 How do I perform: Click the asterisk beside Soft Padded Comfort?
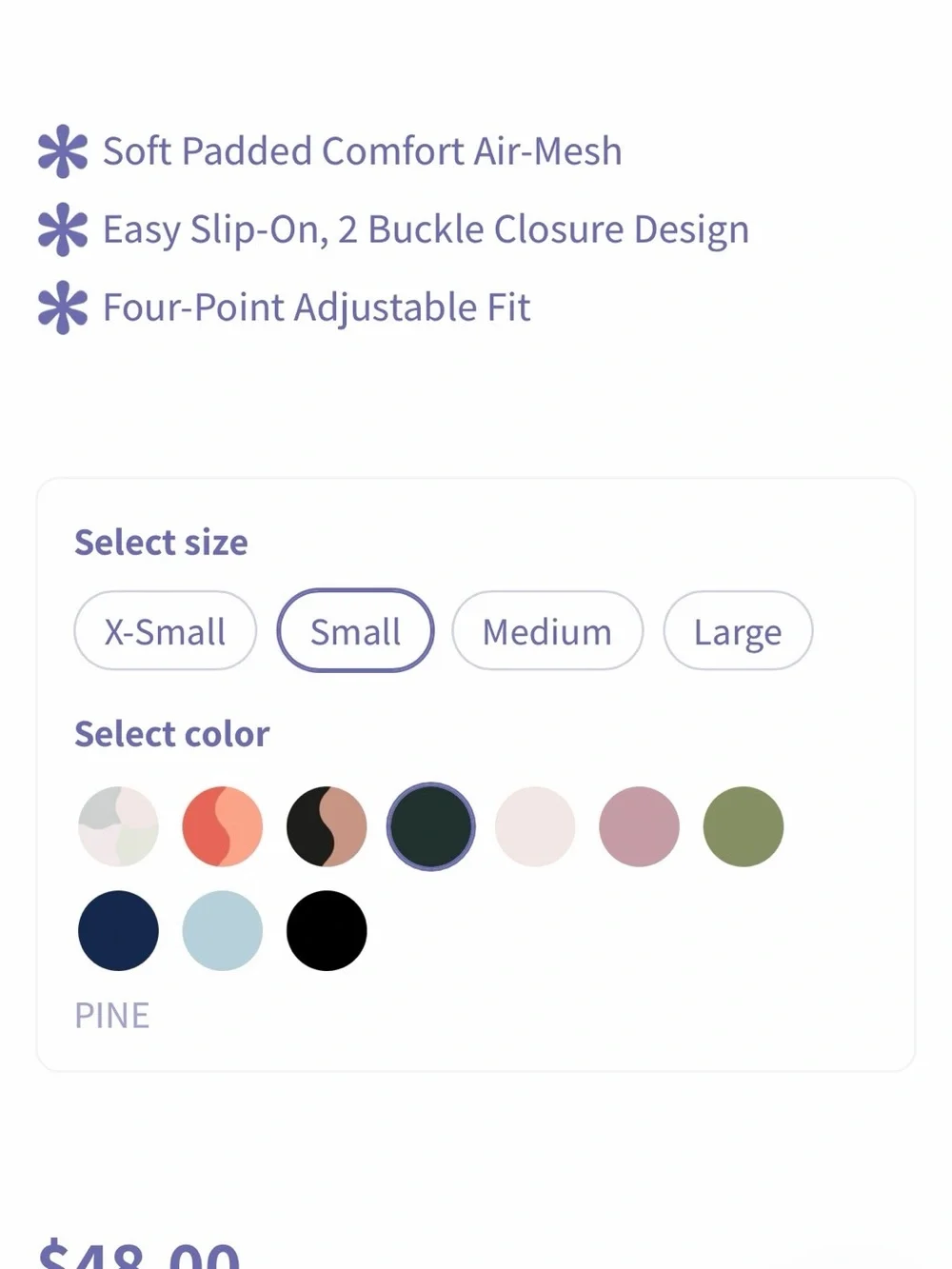[x=63, y=151]
